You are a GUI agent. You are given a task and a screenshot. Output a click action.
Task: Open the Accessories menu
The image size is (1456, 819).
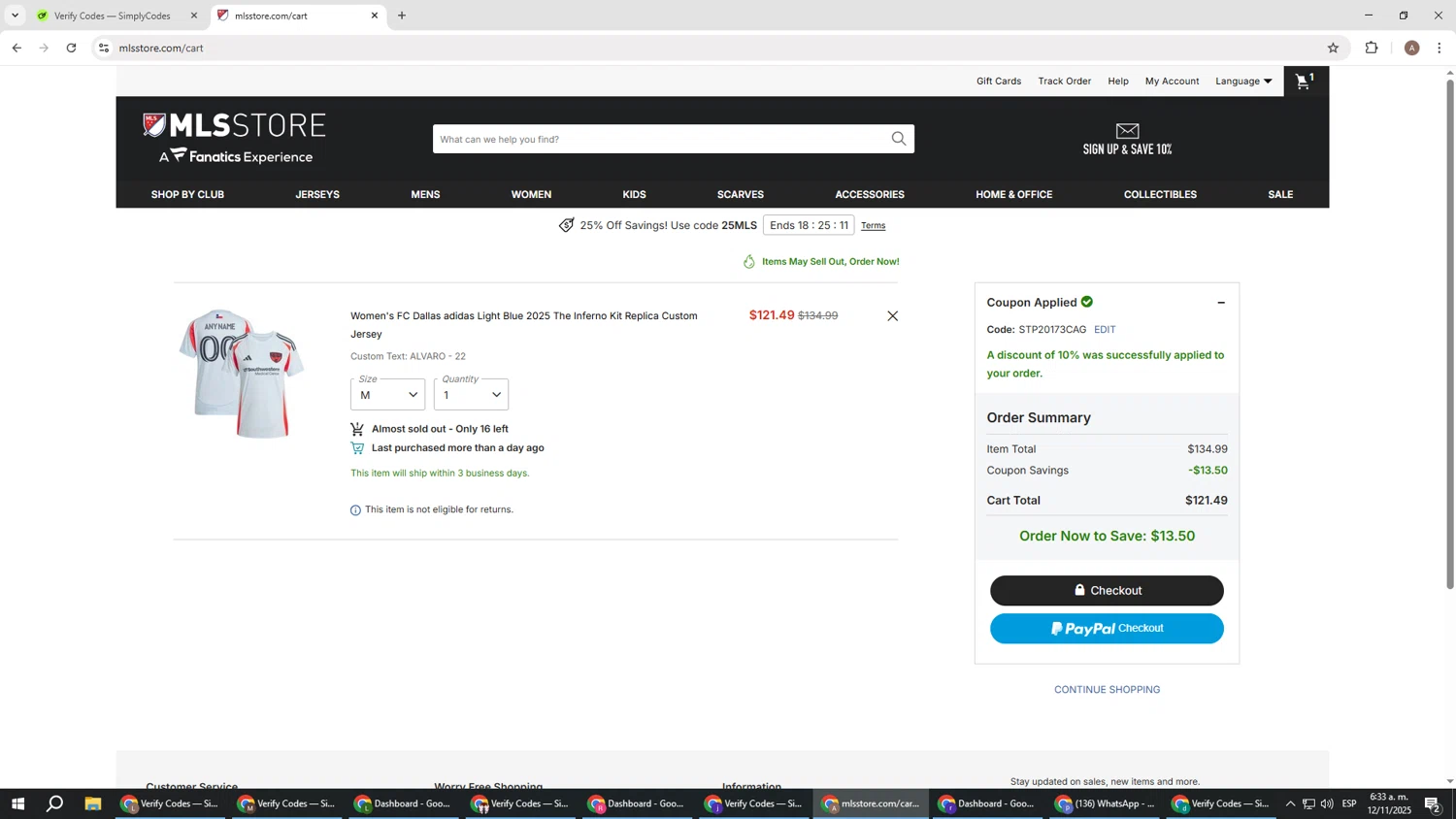tap(870, 195)
